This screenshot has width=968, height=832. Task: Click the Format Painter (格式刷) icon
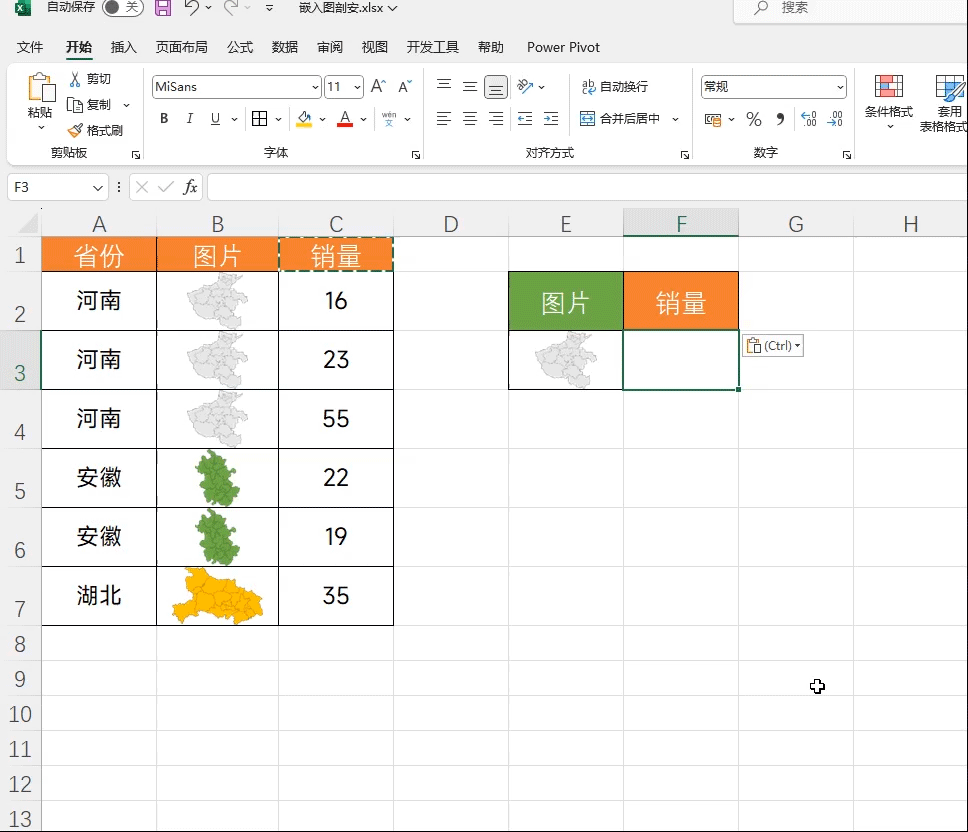coord(75,131)
